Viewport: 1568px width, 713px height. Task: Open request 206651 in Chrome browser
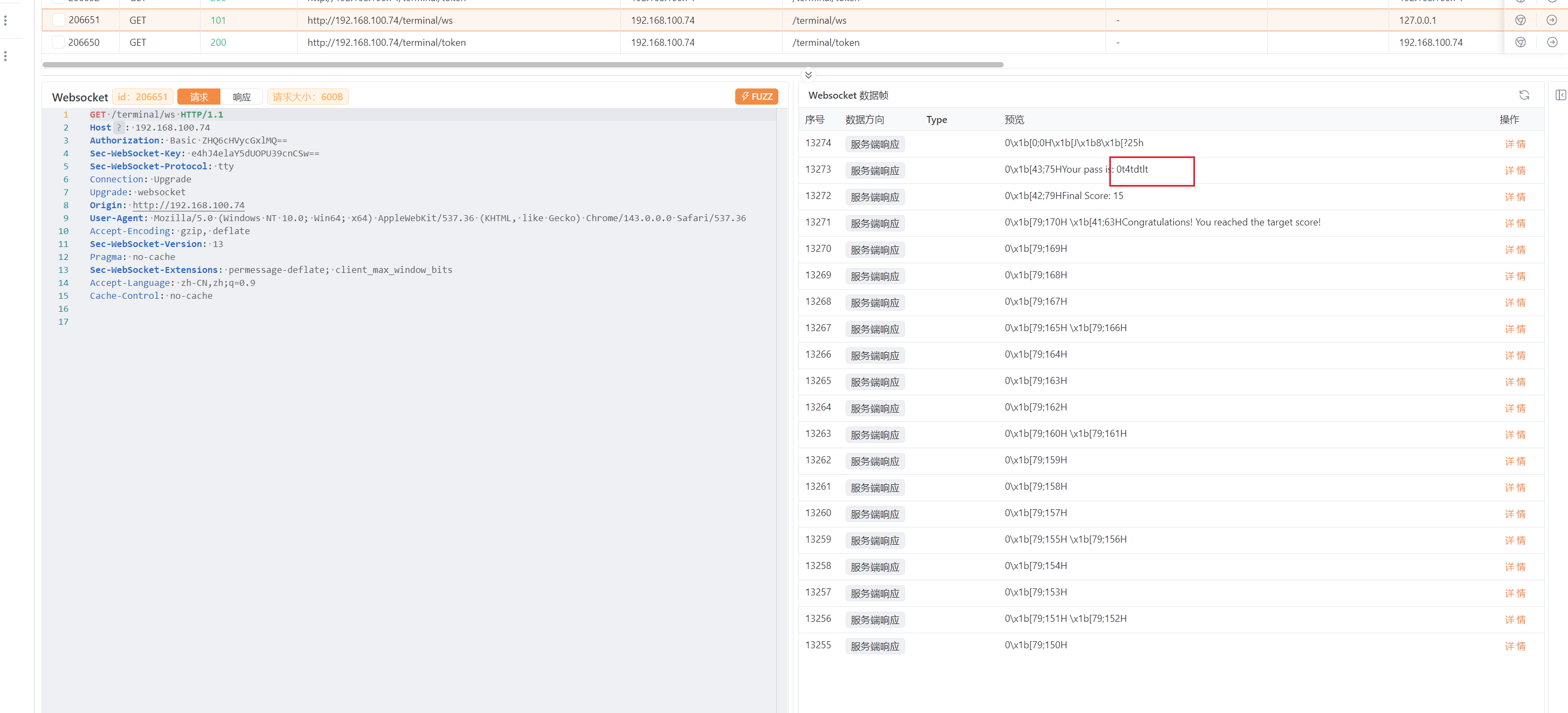click(1520, 20)
